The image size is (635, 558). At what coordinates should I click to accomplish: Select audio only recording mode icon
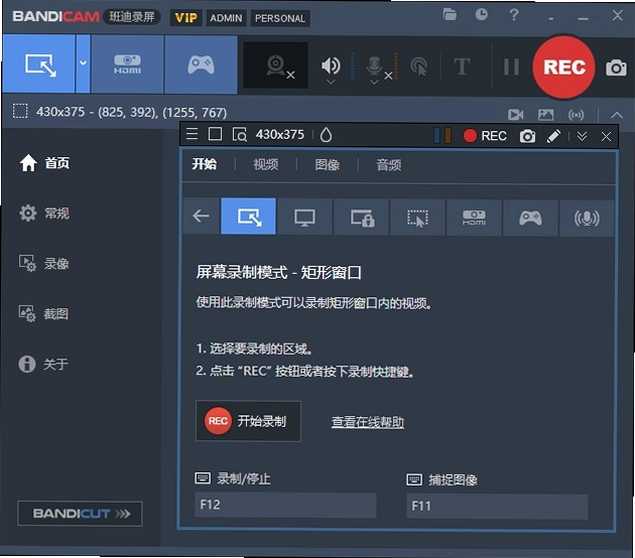click(x=586, y=218)
